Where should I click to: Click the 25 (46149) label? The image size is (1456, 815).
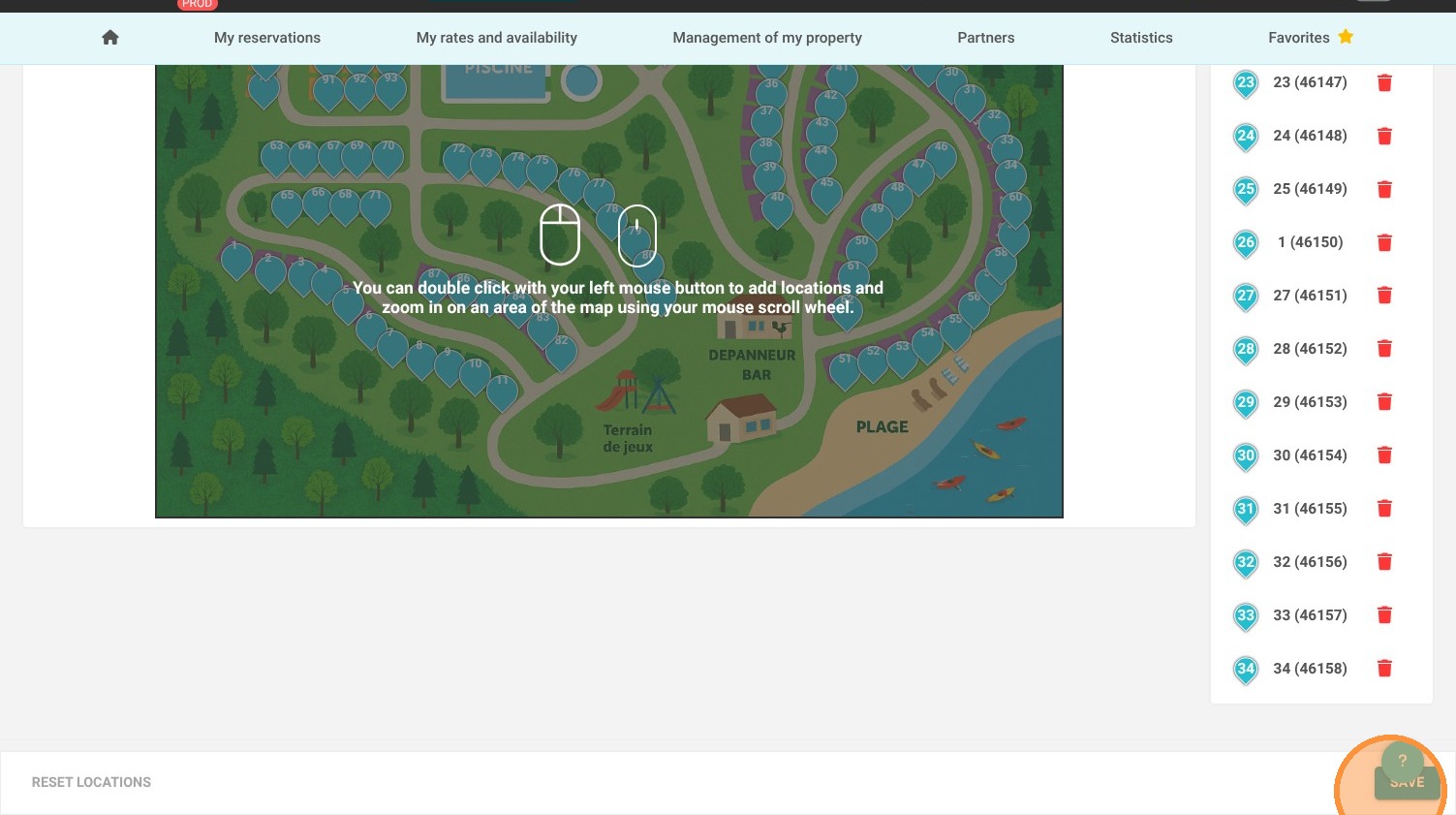point(1310,189)
